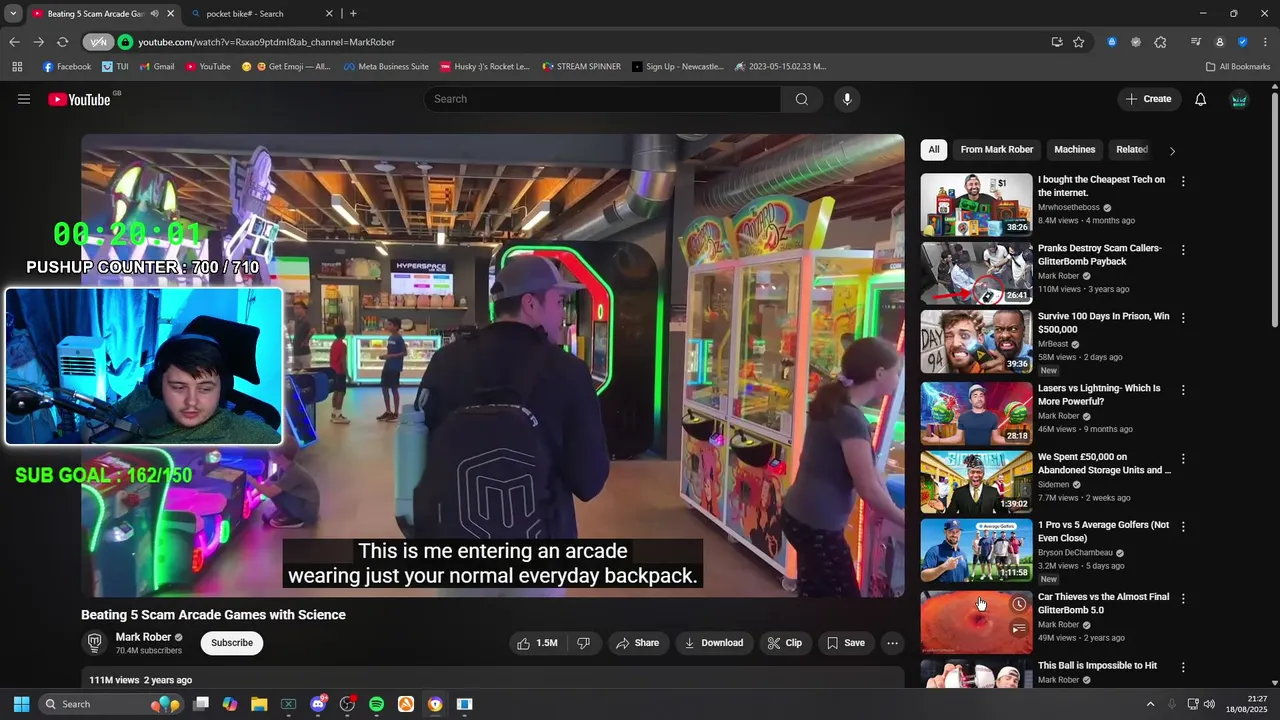The height and width of the screenshot is (720, 1280).
Task: Go back in browser history
Action: coord(14,42)
